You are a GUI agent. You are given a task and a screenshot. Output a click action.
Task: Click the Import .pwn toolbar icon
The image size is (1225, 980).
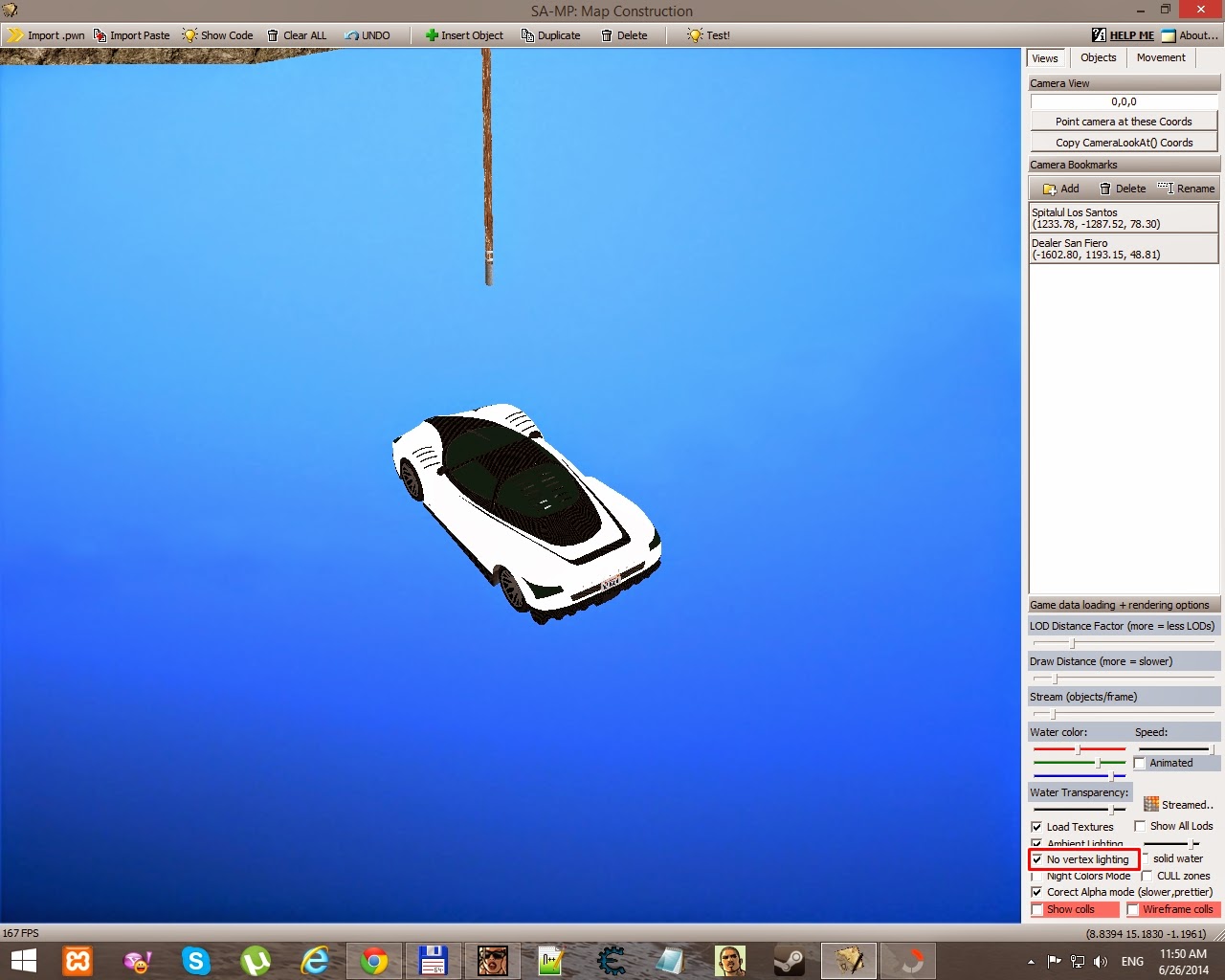15,35
